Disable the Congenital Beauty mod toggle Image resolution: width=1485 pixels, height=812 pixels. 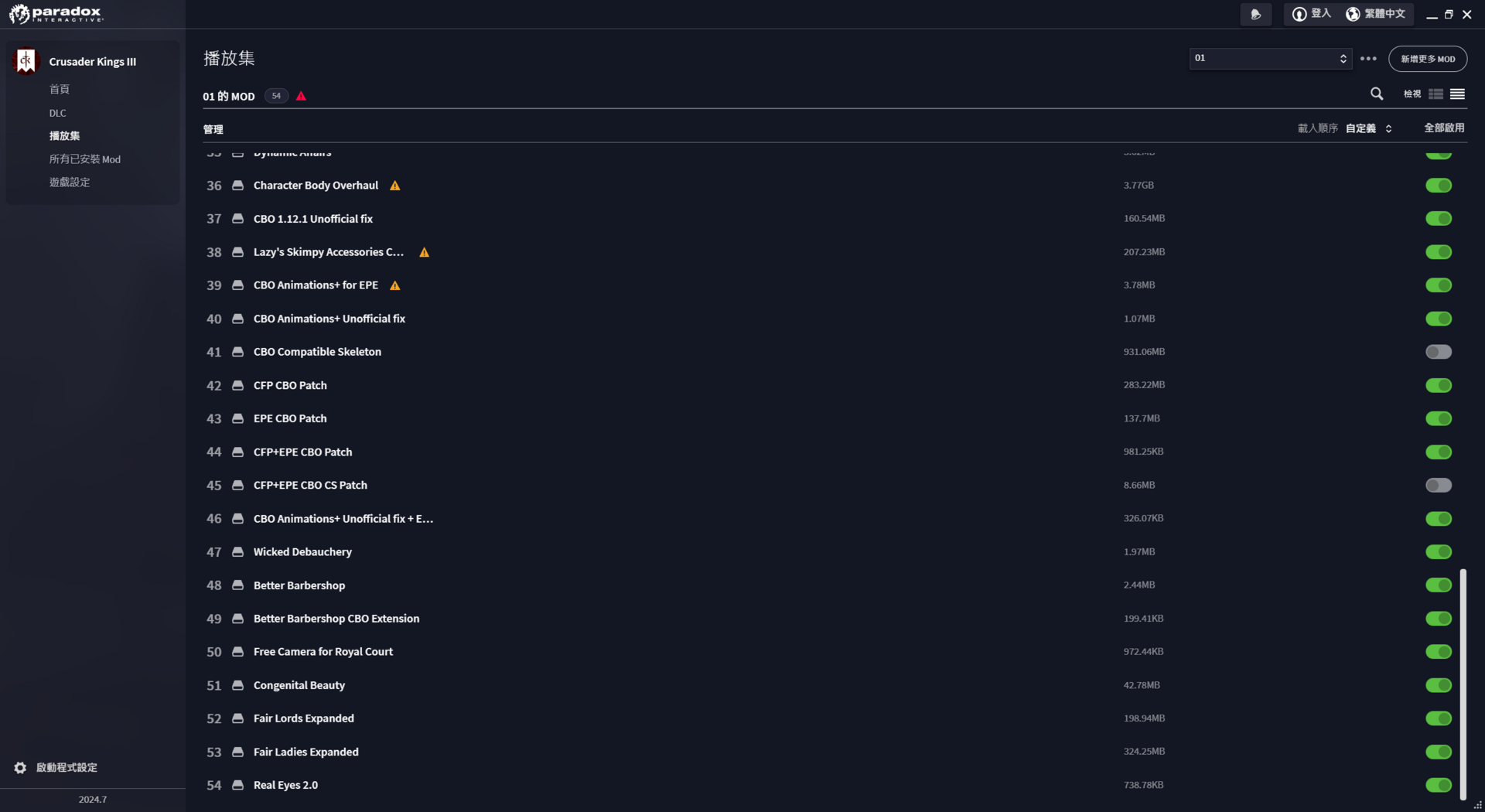click(x=1439, y=685)
